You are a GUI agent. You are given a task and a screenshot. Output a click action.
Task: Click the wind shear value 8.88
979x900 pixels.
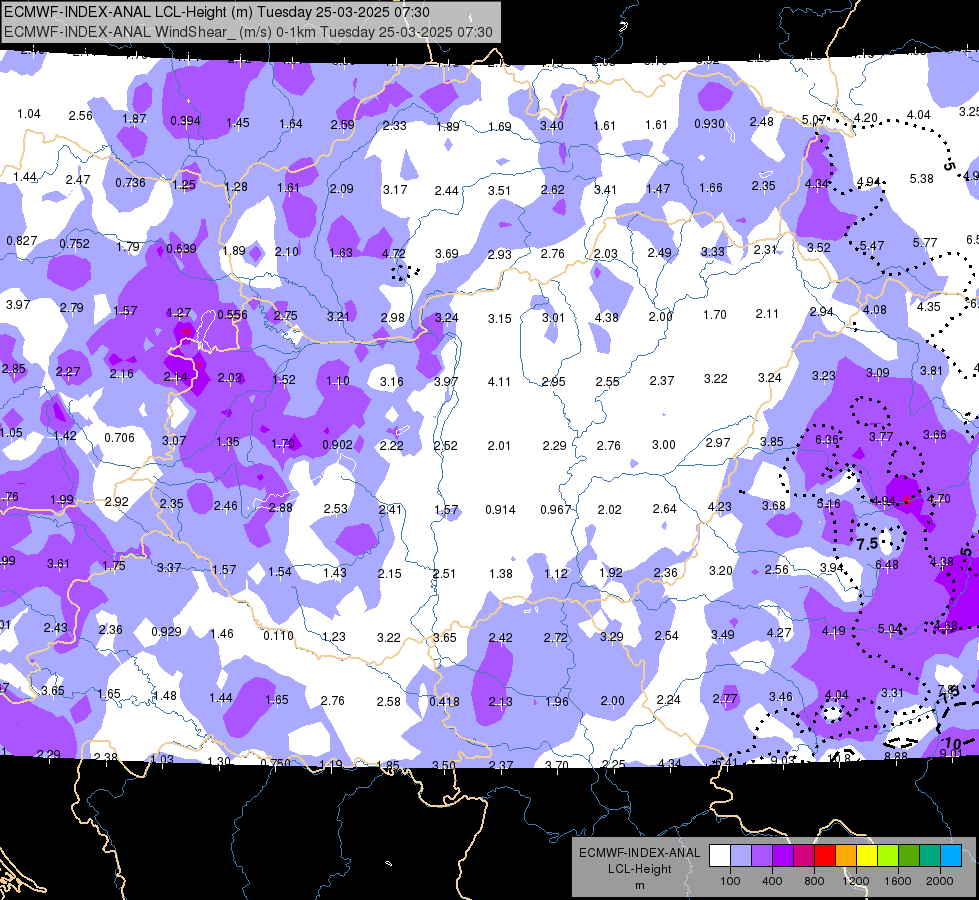895,756
